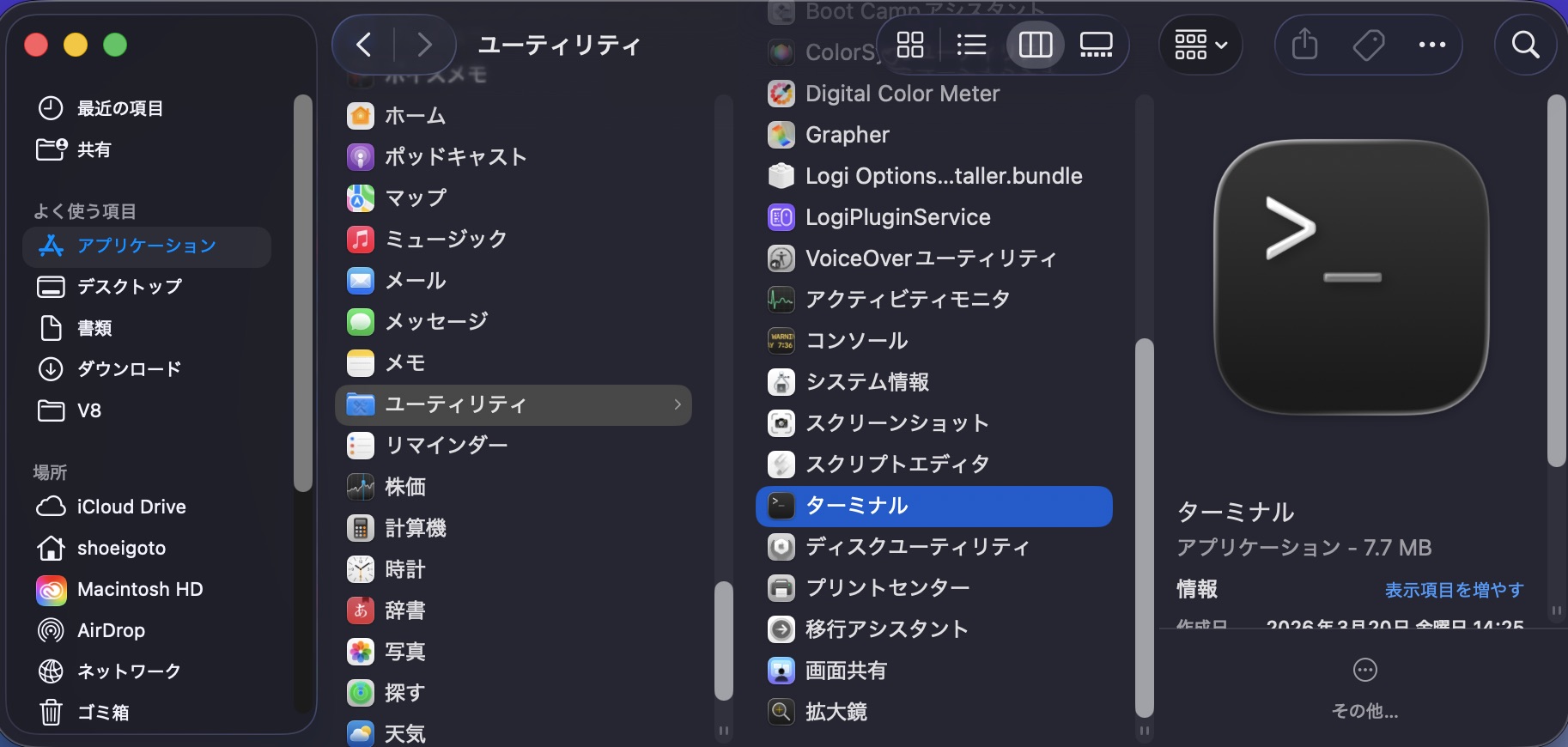The width and height of the screenshot is (1568, 747).
Task: Select VoiceOver ユーティリティ icon
Action: coord(781,258)
